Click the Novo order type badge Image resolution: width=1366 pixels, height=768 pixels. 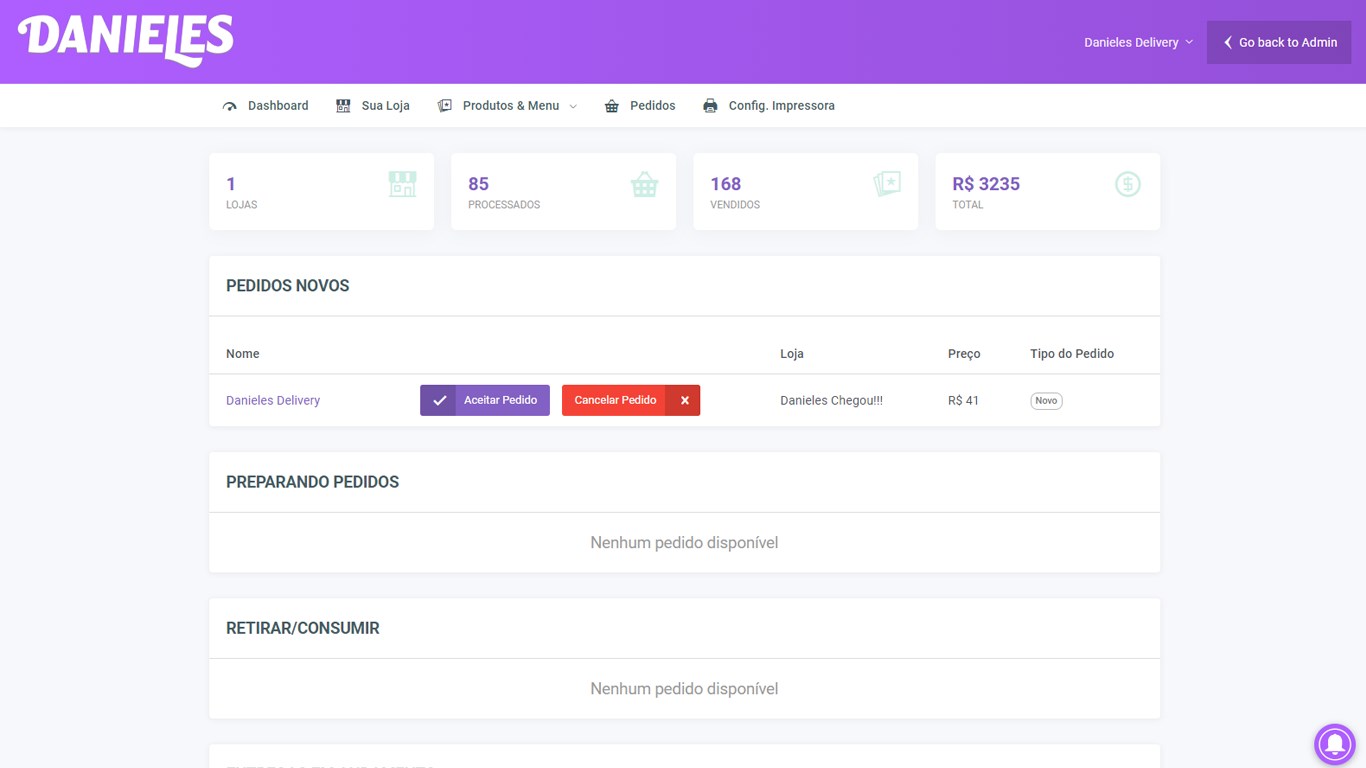coord(1046,400)
